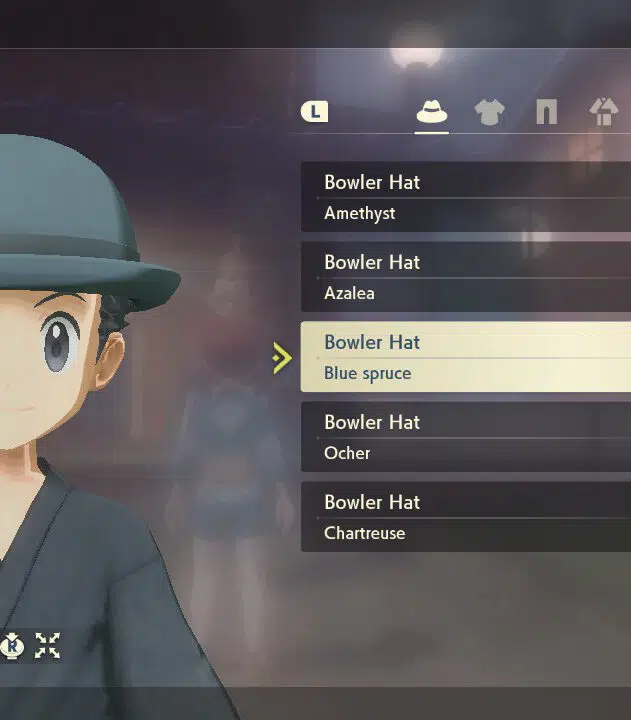Click the underline below the hat tab
The image size is (631, 720).
432,133
